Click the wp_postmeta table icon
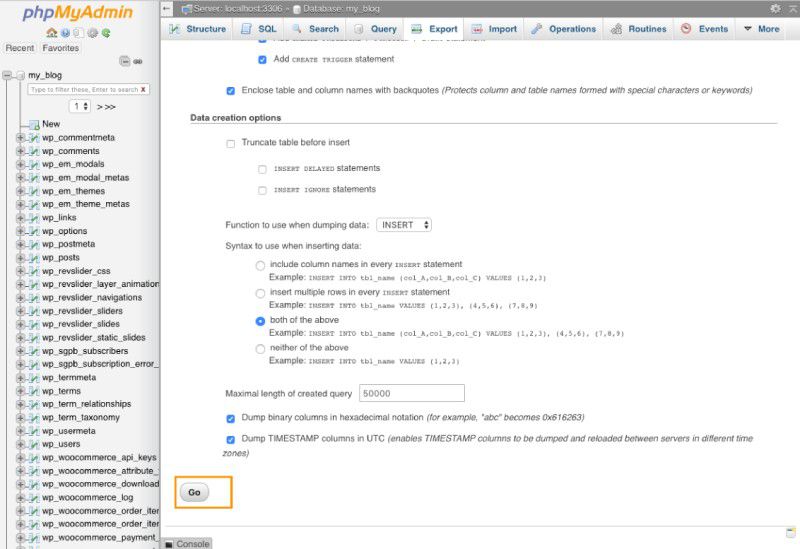 [34, 244]
